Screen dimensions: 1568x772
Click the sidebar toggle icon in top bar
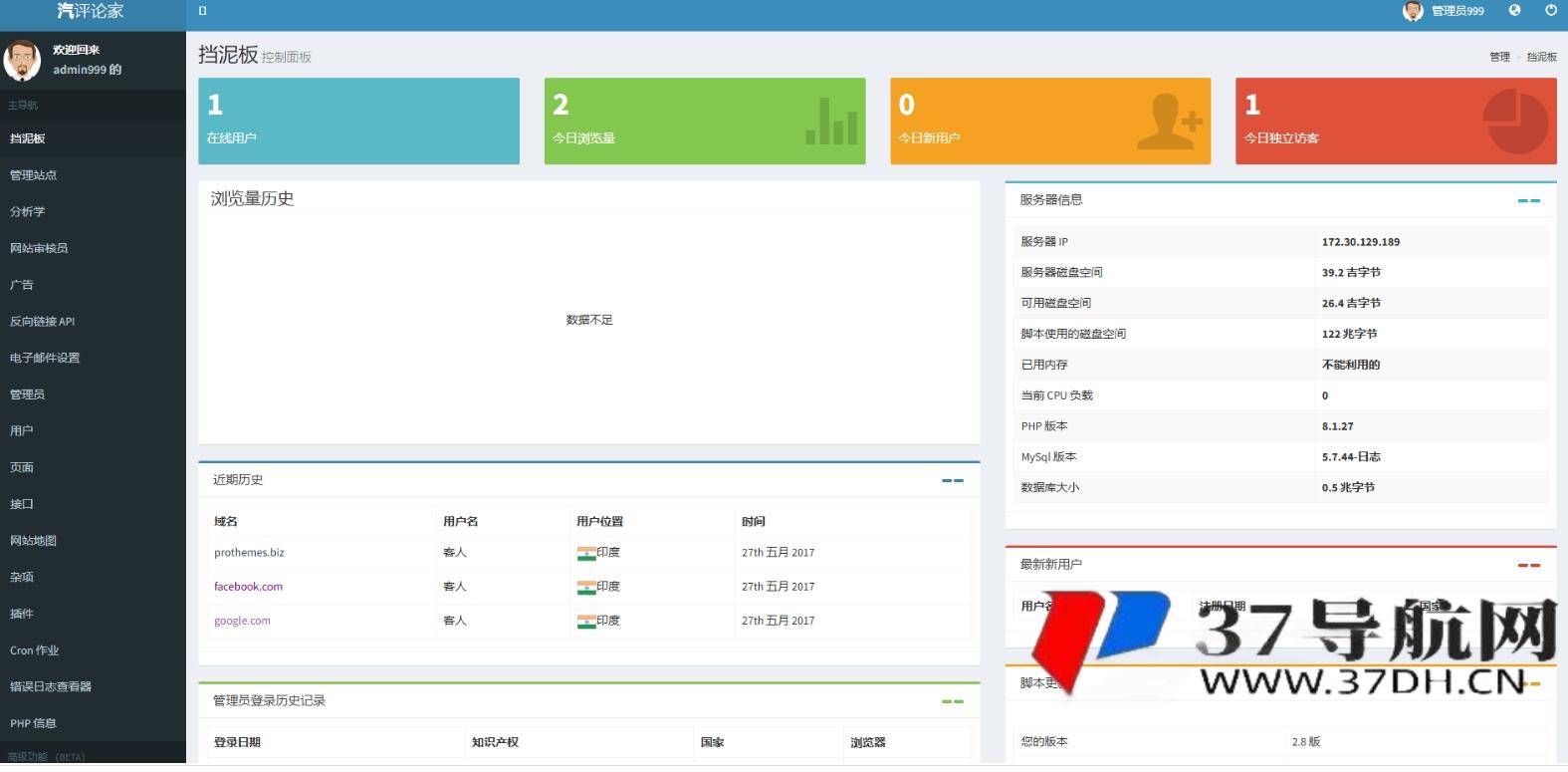coord(203,11)
